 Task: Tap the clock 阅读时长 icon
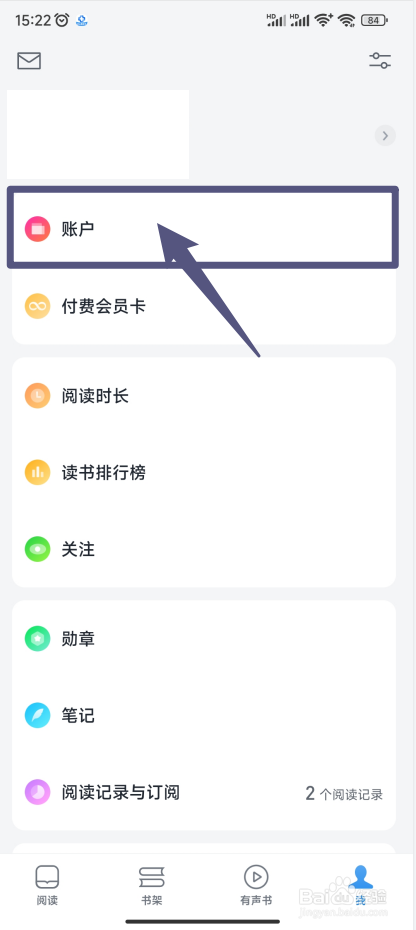point(37,396)
